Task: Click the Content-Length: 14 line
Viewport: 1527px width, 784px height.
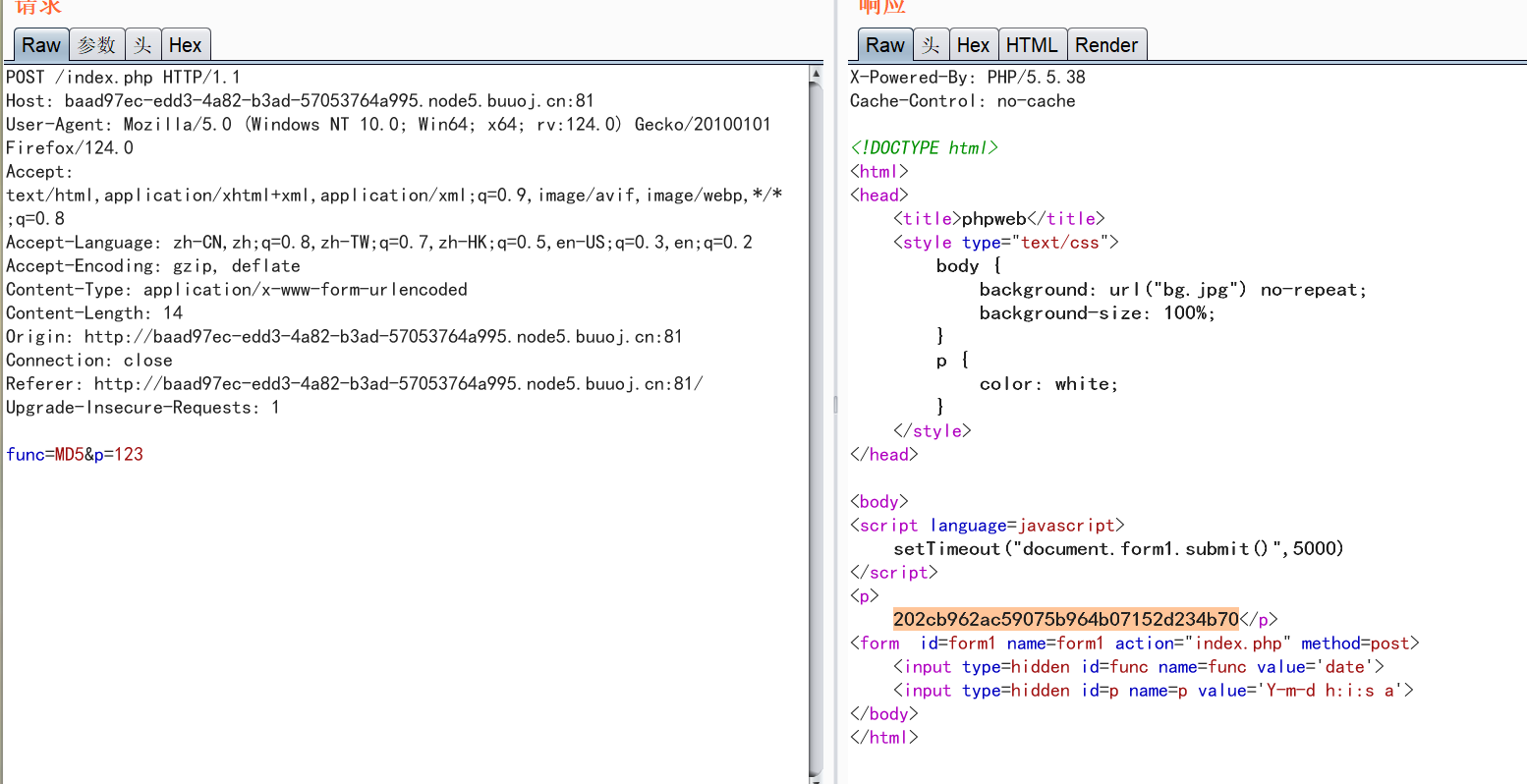Action: pyautogui.click(x=94, y=313)
